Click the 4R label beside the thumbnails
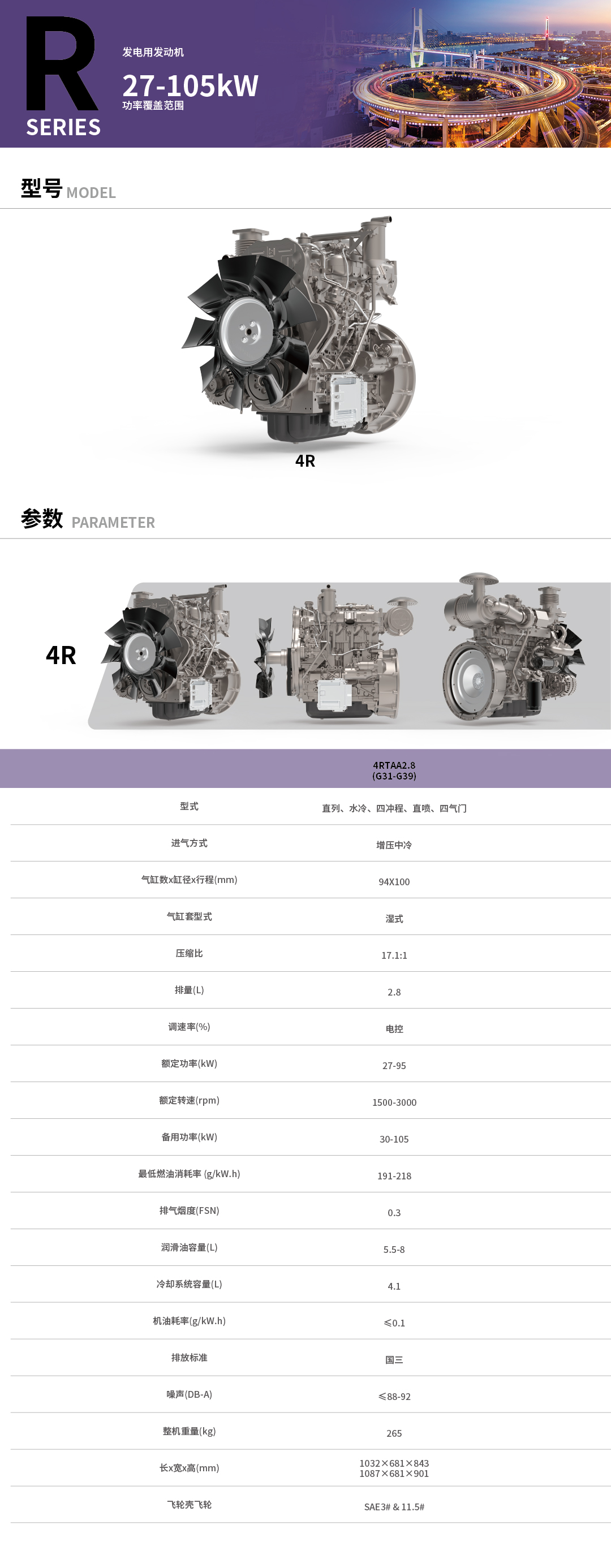The image size is (611, 1568). 61,656
